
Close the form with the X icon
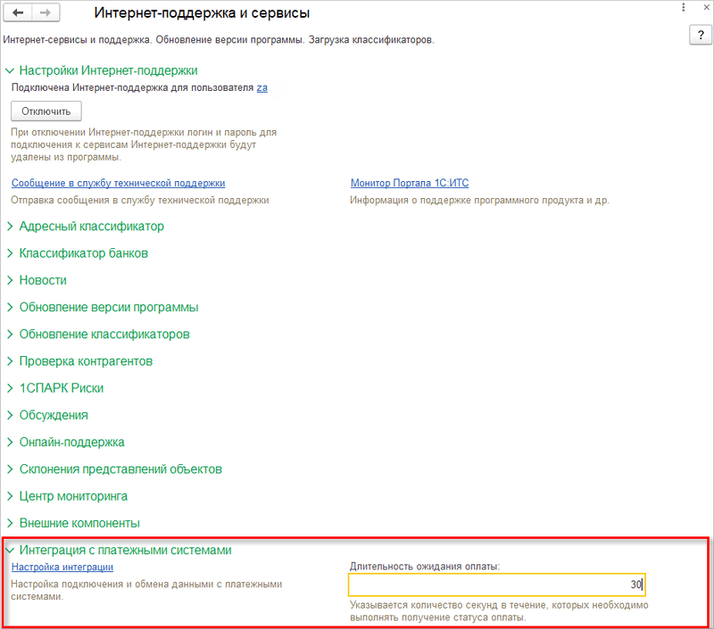coord(706,7)
